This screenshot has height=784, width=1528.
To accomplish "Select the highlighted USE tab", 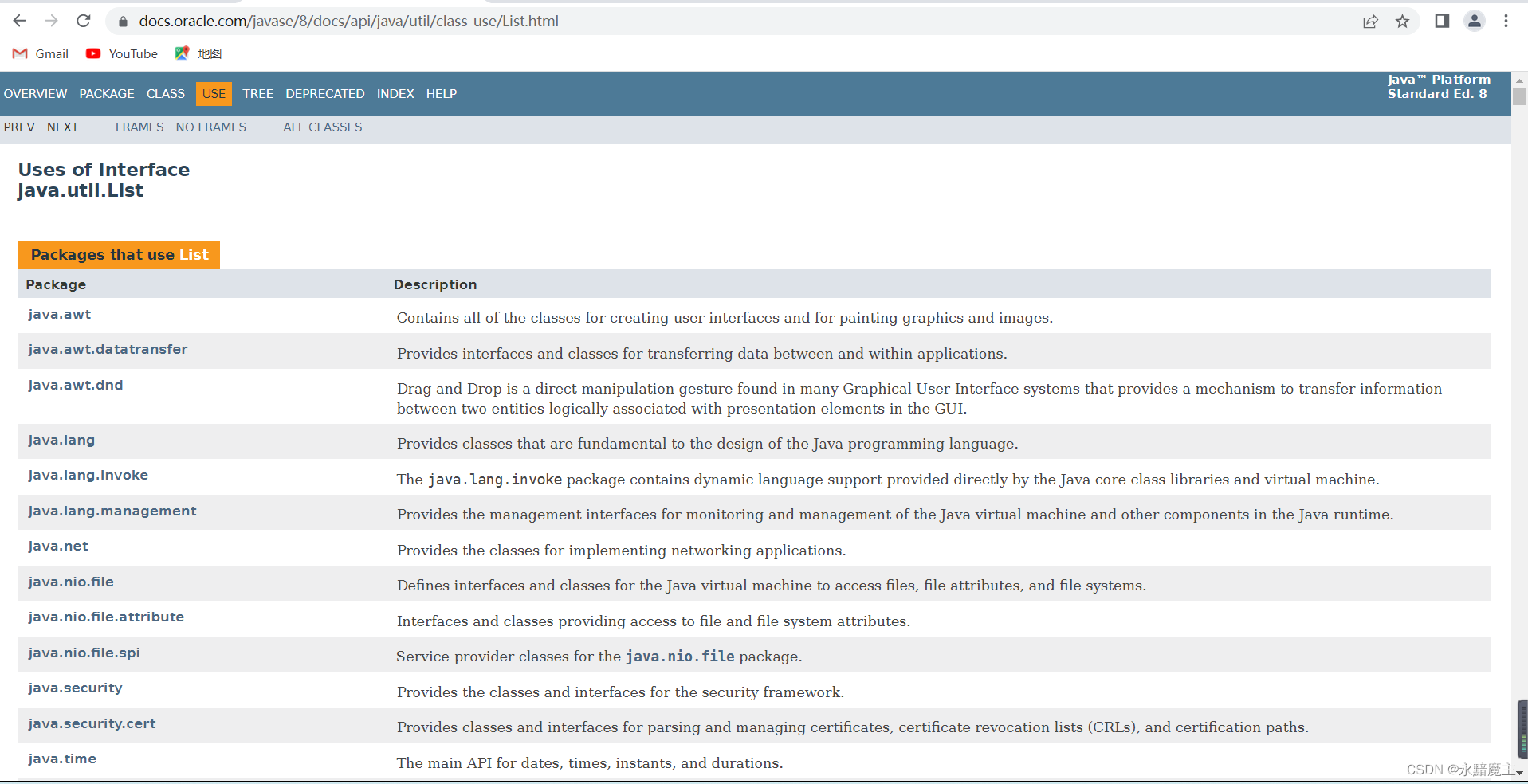I will (214, 94).
